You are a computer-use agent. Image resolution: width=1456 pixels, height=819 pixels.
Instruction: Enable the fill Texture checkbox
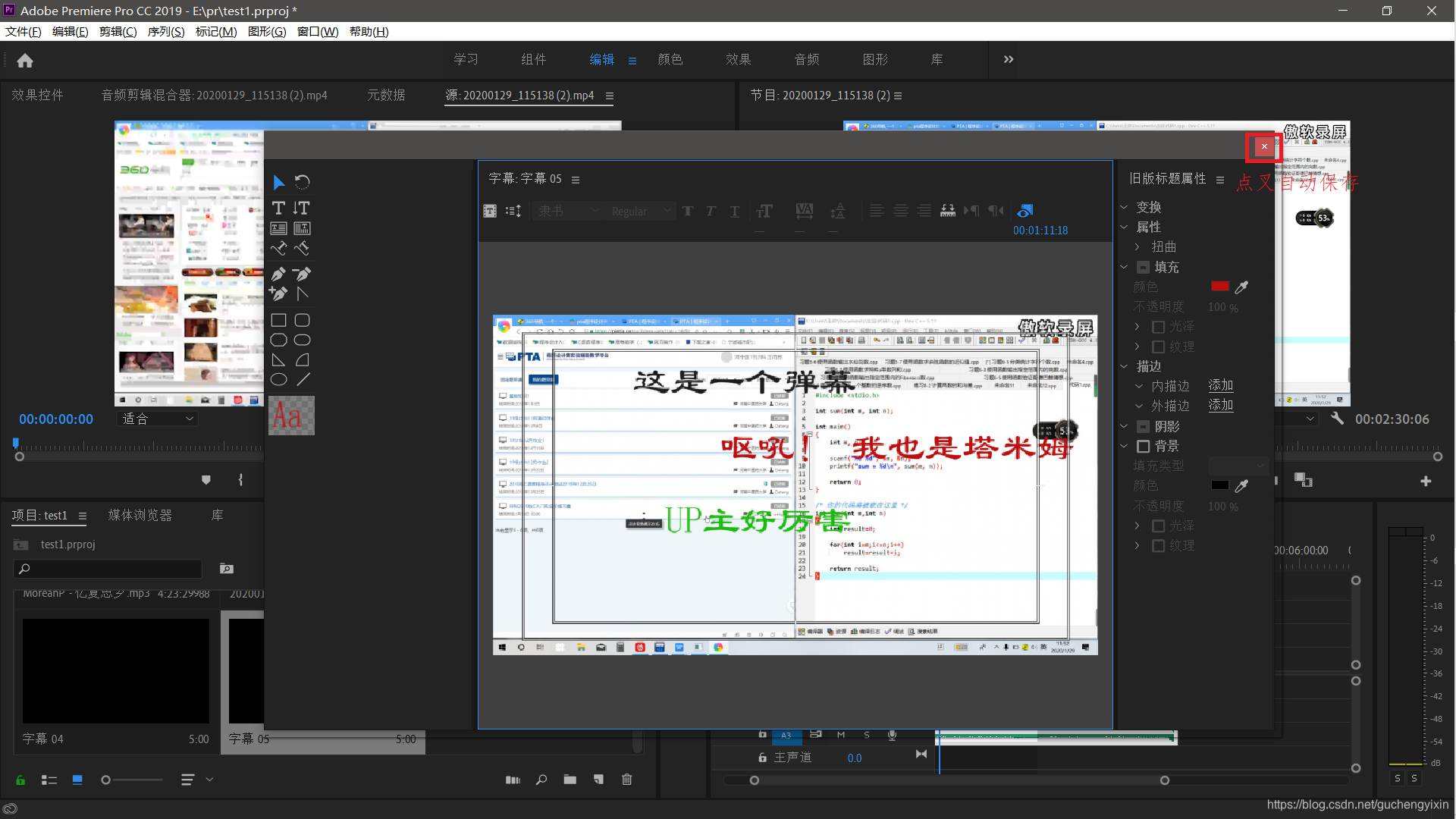click(1158, 347)
